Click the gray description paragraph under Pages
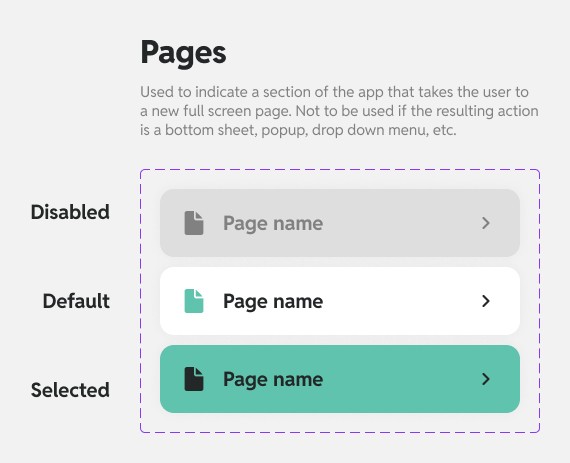The image size is (570, 463). pos(339,111)
